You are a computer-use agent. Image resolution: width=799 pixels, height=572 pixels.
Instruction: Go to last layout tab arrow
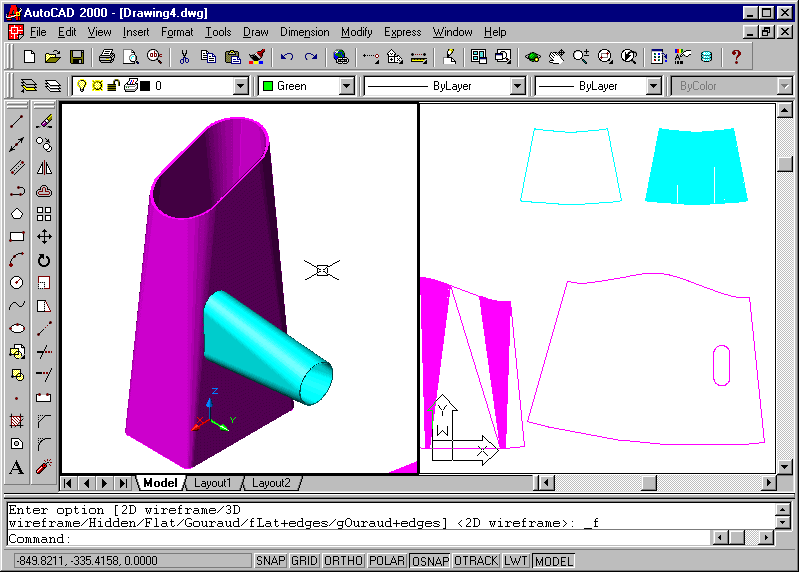coord(123,483)
